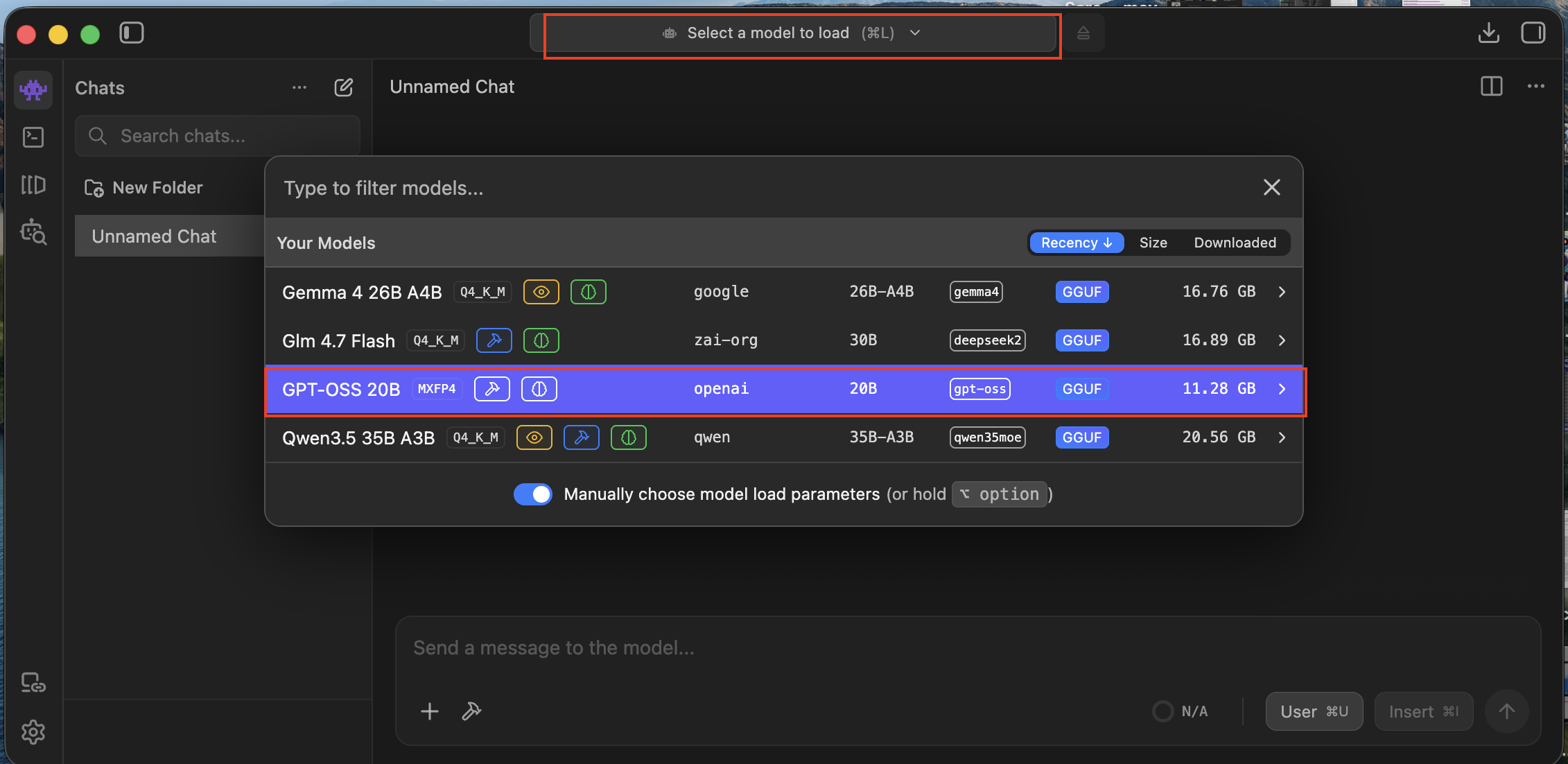Open the downloads icon in the top bar
The image size is (1568, 764).
(1489, 33)
